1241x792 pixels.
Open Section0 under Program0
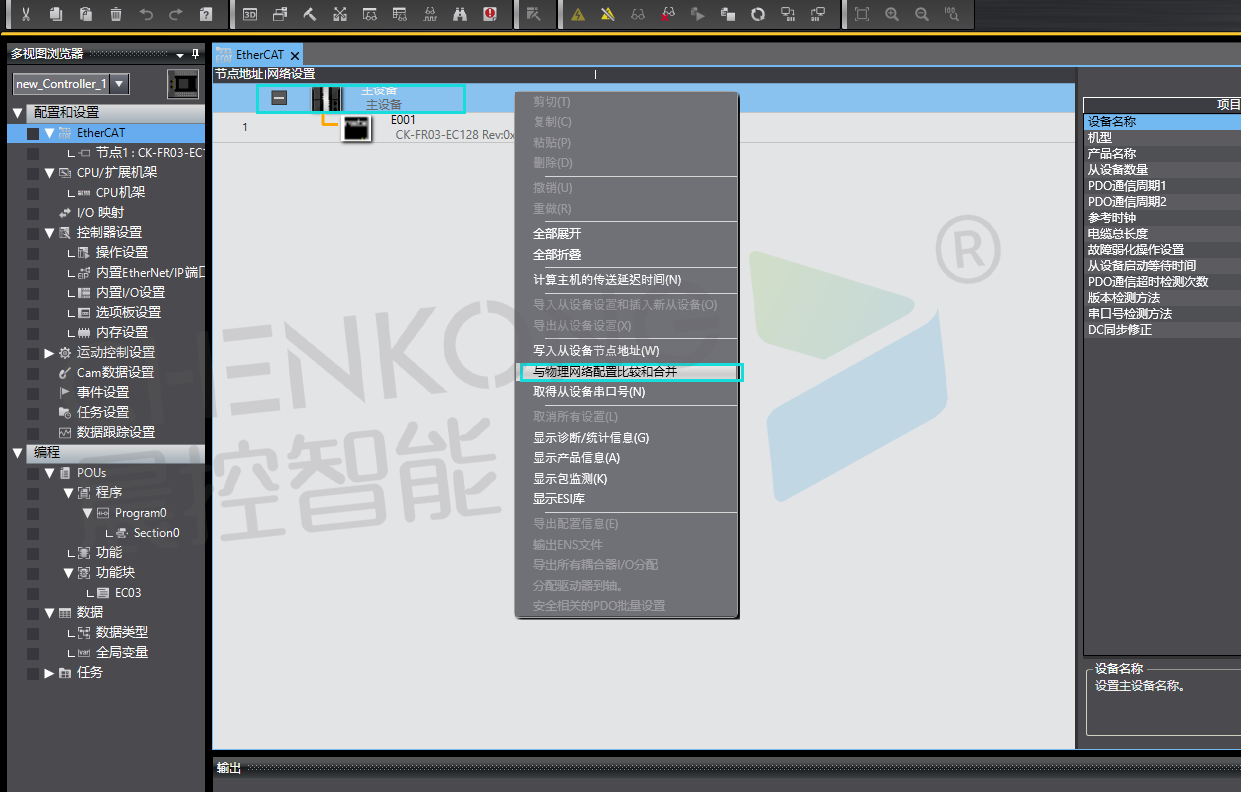pos(156,533)
